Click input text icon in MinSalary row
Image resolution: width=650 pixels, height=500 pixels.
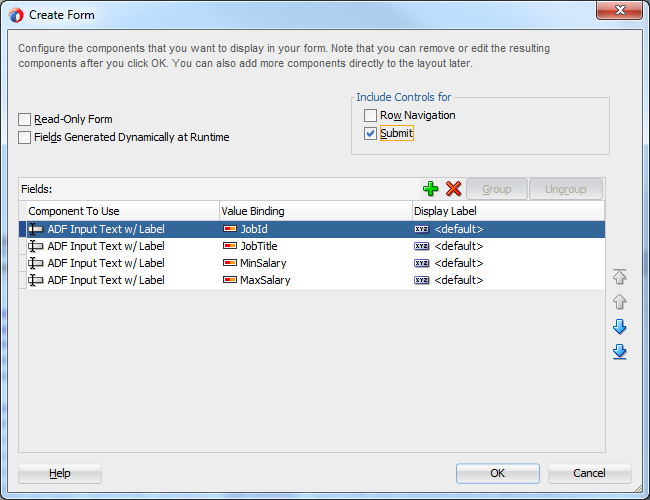[x=36, y=263]
